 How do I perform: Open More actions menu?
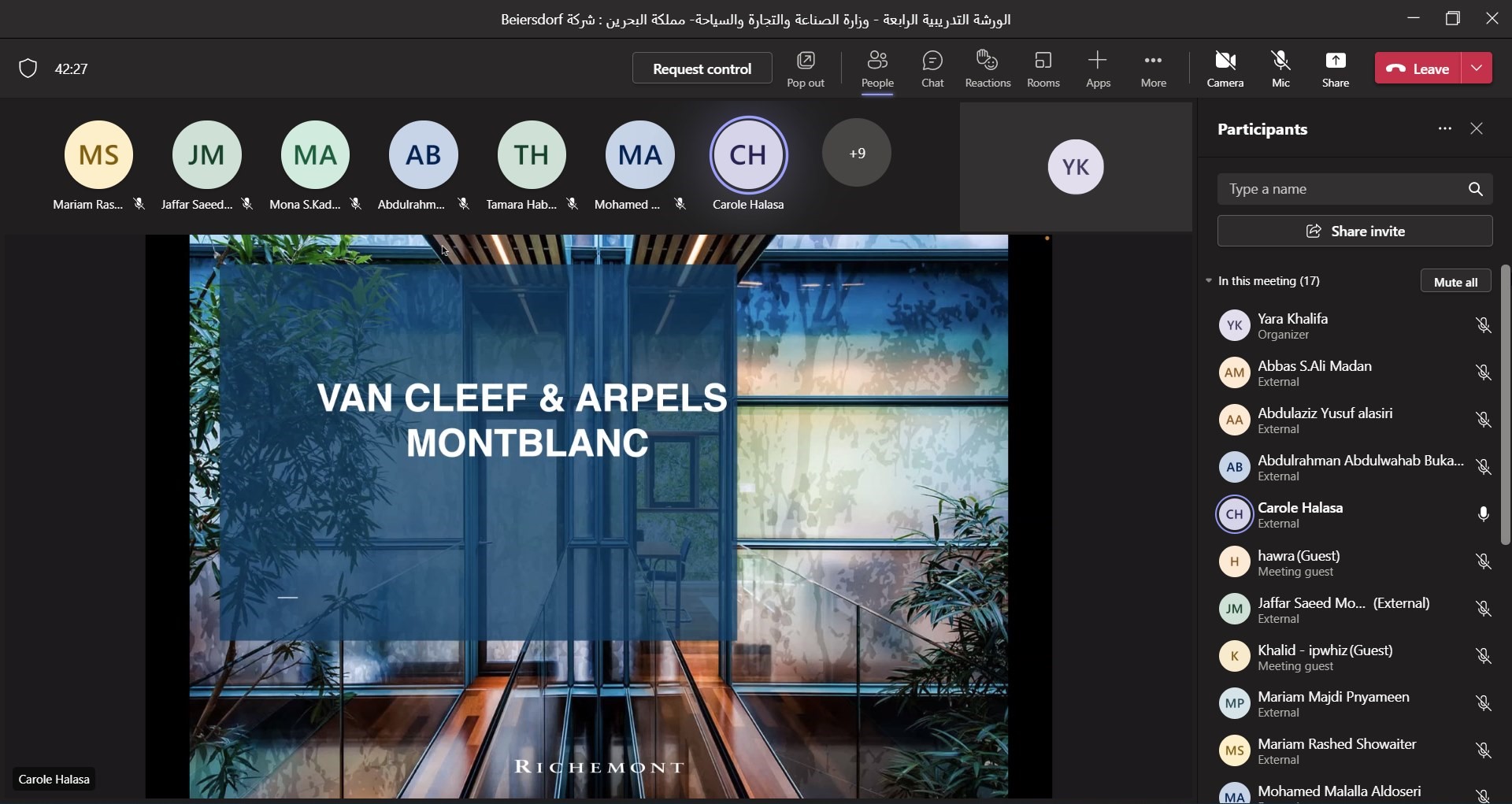[x=1154, y=69]
